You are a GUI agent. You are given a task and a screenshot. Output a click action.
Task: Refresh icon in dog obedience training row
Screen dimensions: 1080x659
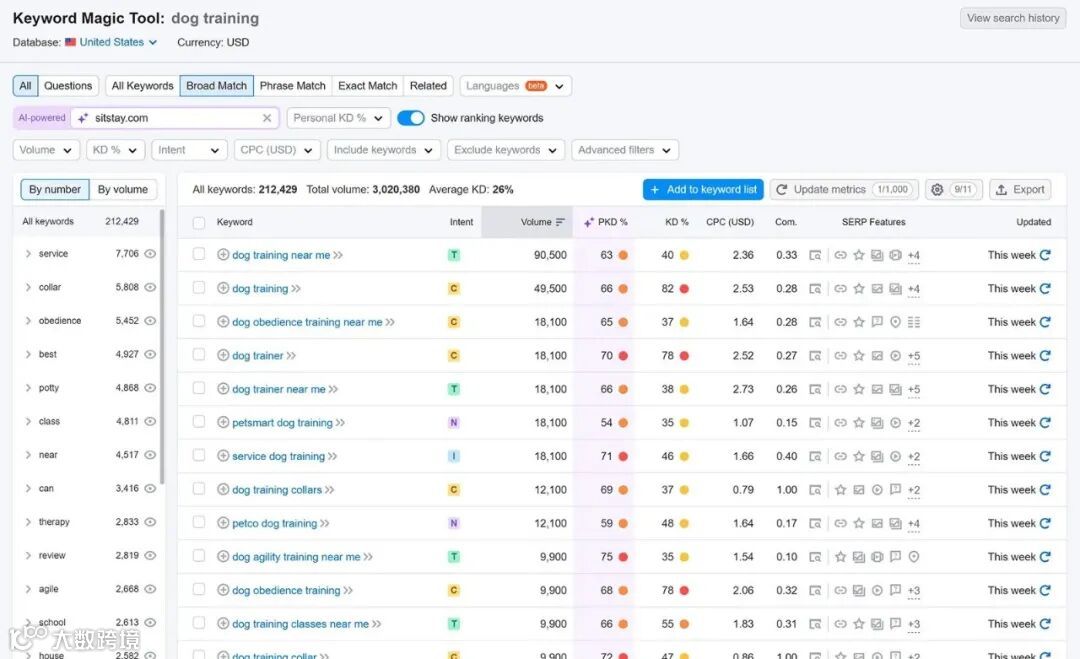(x=1045, y=590)
